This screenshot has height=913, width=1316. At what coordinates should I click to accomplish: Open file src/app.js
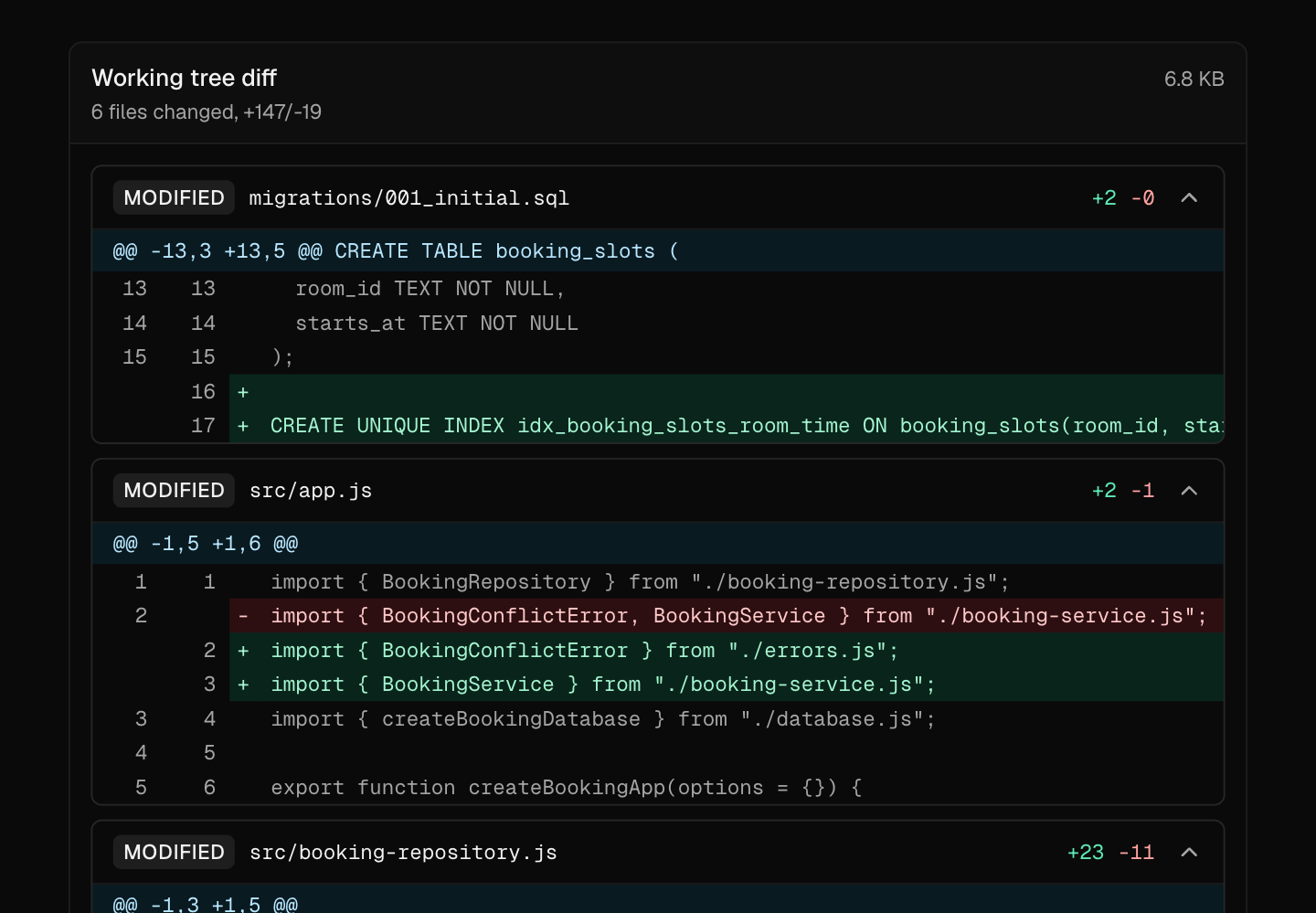pyautogui.click(x=311, y=491)
